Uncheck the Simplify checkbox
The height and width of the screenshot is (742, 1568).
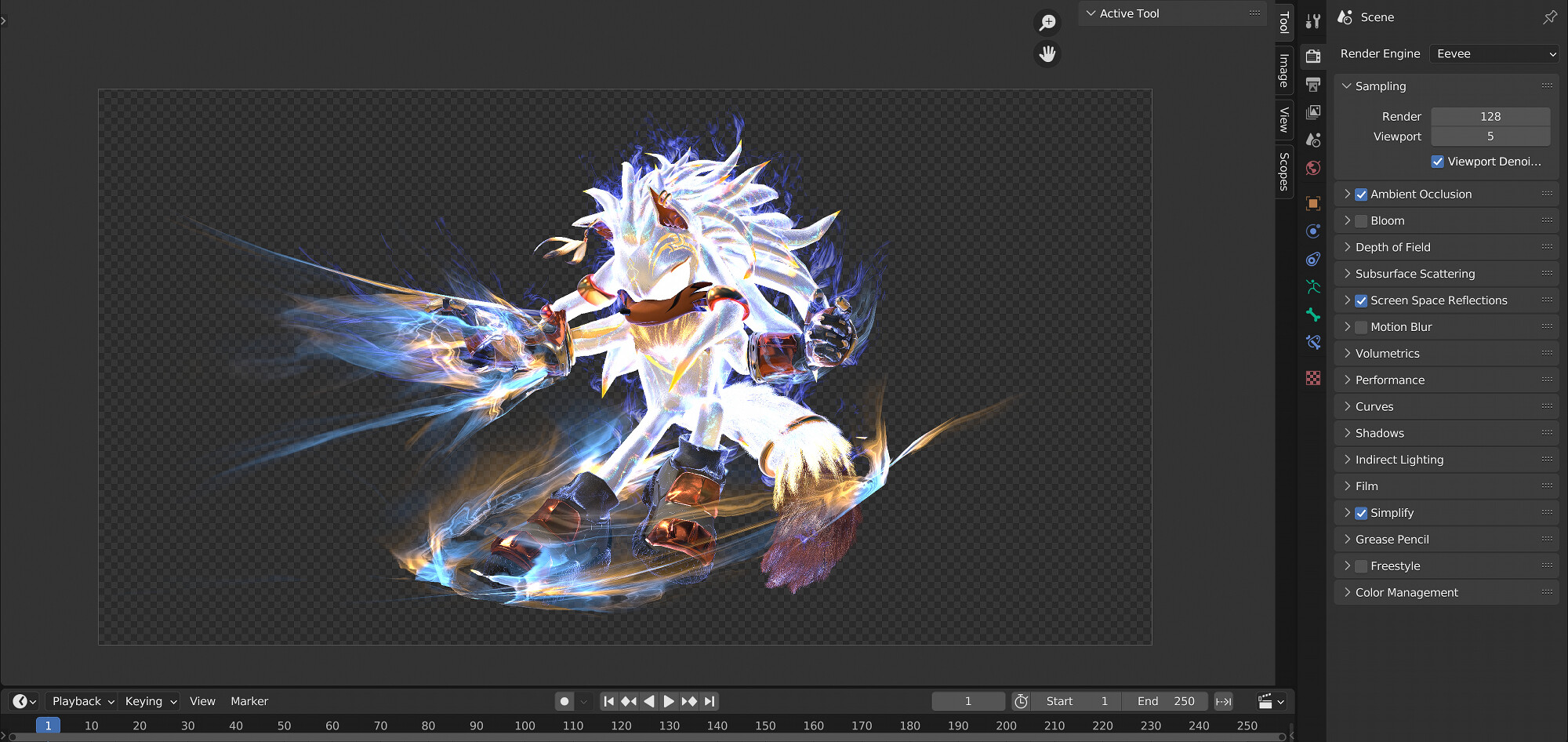click(x=1361, y=513)
